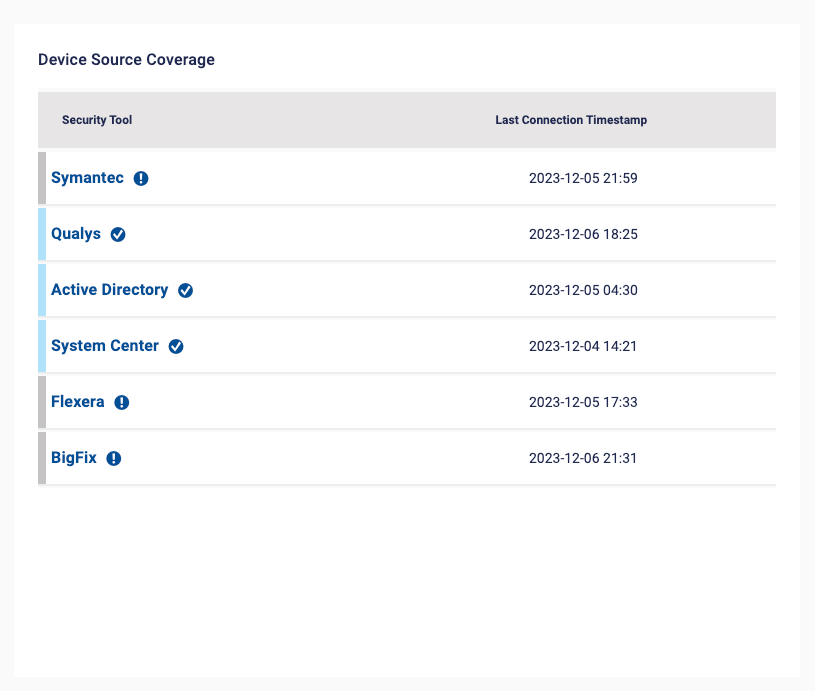Select timestamp 2023-12-06 21:31
Image resolution: width=815 pixels, height=691 pixels.
(583, 458)
